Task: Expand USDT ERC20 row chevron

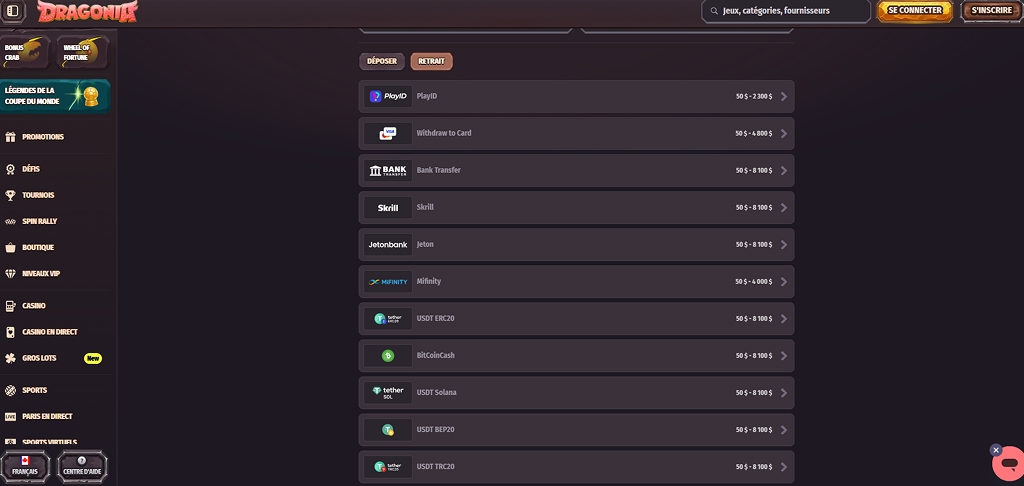Action: click(784, 319)
